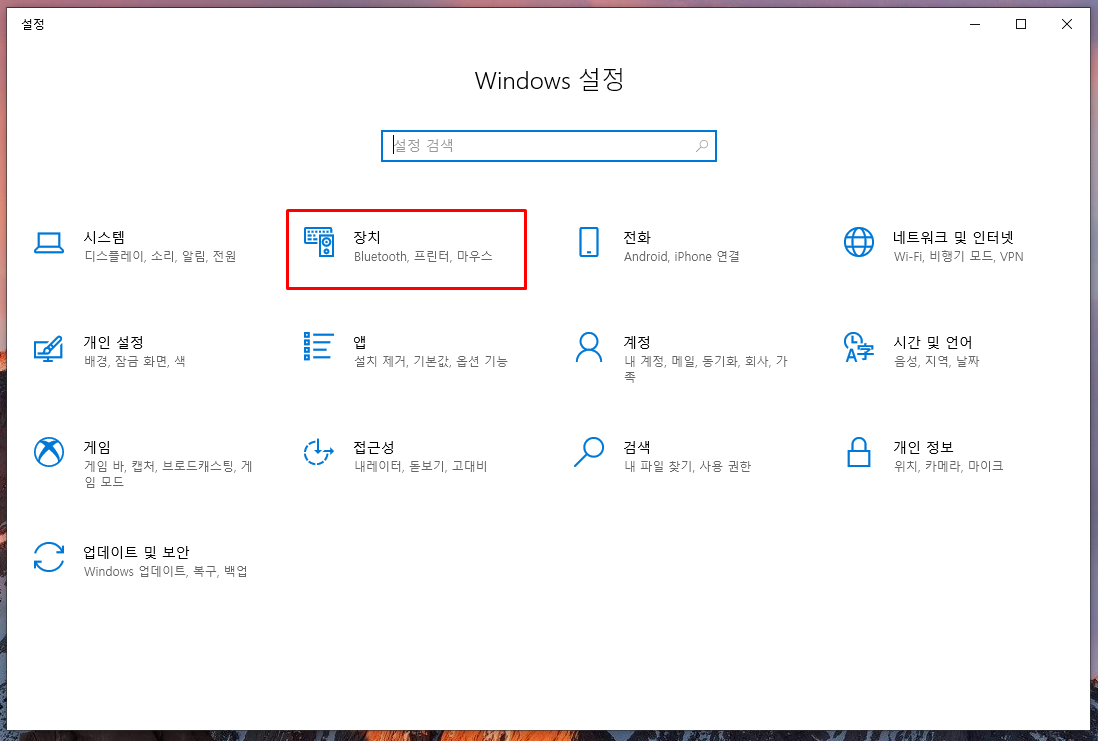Open the 개인 설정 paintbrush icon

[x=49, y=347]
